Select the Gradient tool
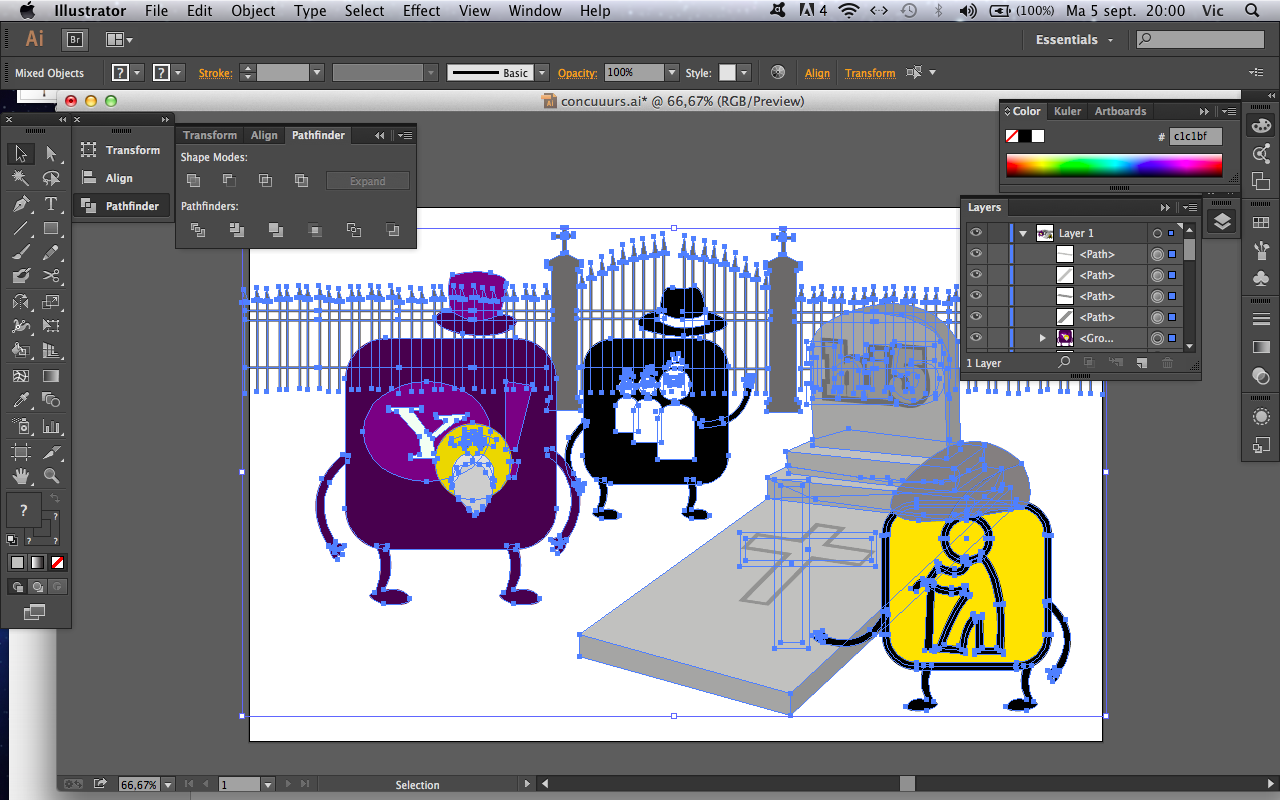Screen dimensions: 1280x800 click(x=51, y=376)
